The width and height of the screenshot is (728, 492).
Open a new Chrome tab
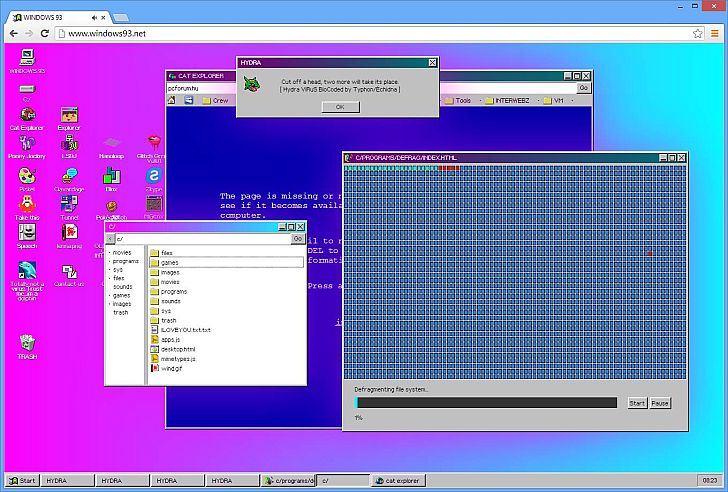pyautogui.click(x=121, y=18)
